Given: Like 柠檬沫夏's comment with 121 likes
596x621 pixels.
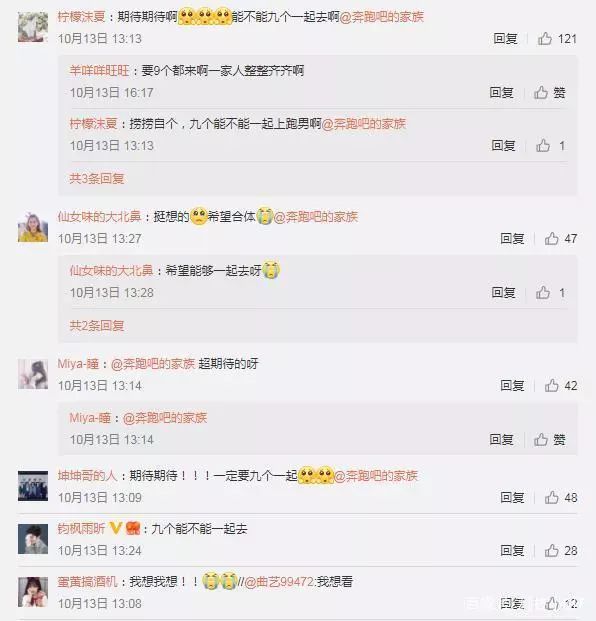Looking at the screenshot, I should tap(545, 39).
